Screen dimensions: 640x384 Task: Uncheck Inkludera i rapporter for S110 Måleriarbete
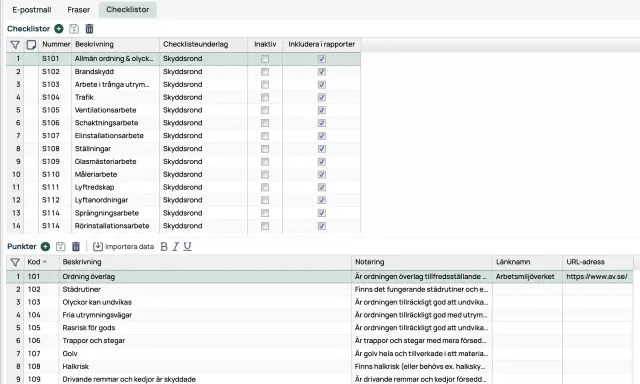[322, 175]
